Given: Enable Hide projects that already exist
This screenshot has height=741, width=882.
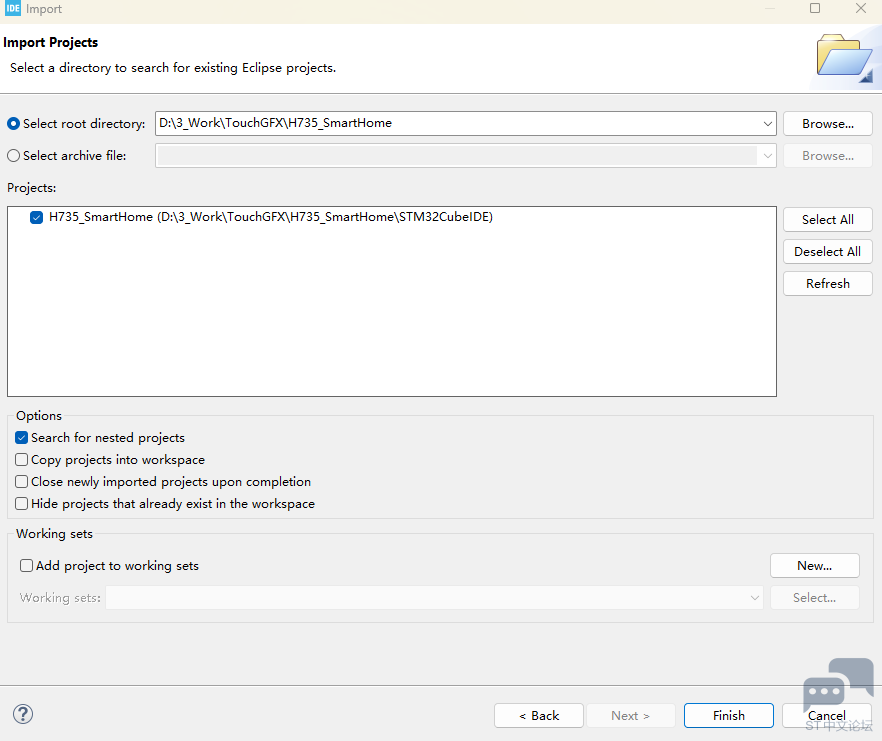Looking at the screenshot, I should tap(21, 504).
